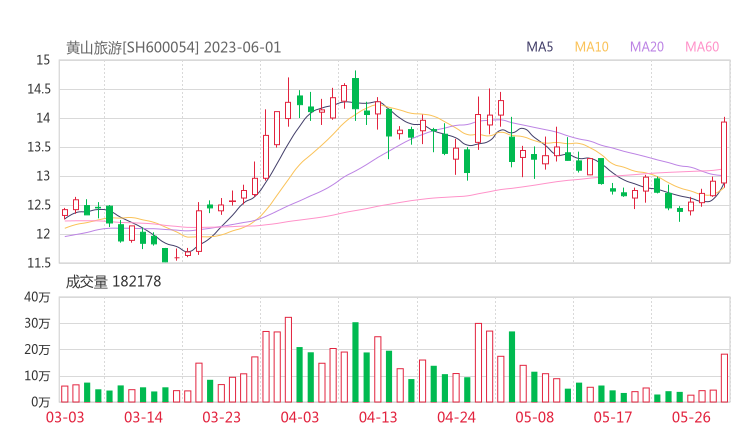Click the 成交量 182178 volume label
Viewport: 740px width, 440px height.
click(x=113, y=282)
